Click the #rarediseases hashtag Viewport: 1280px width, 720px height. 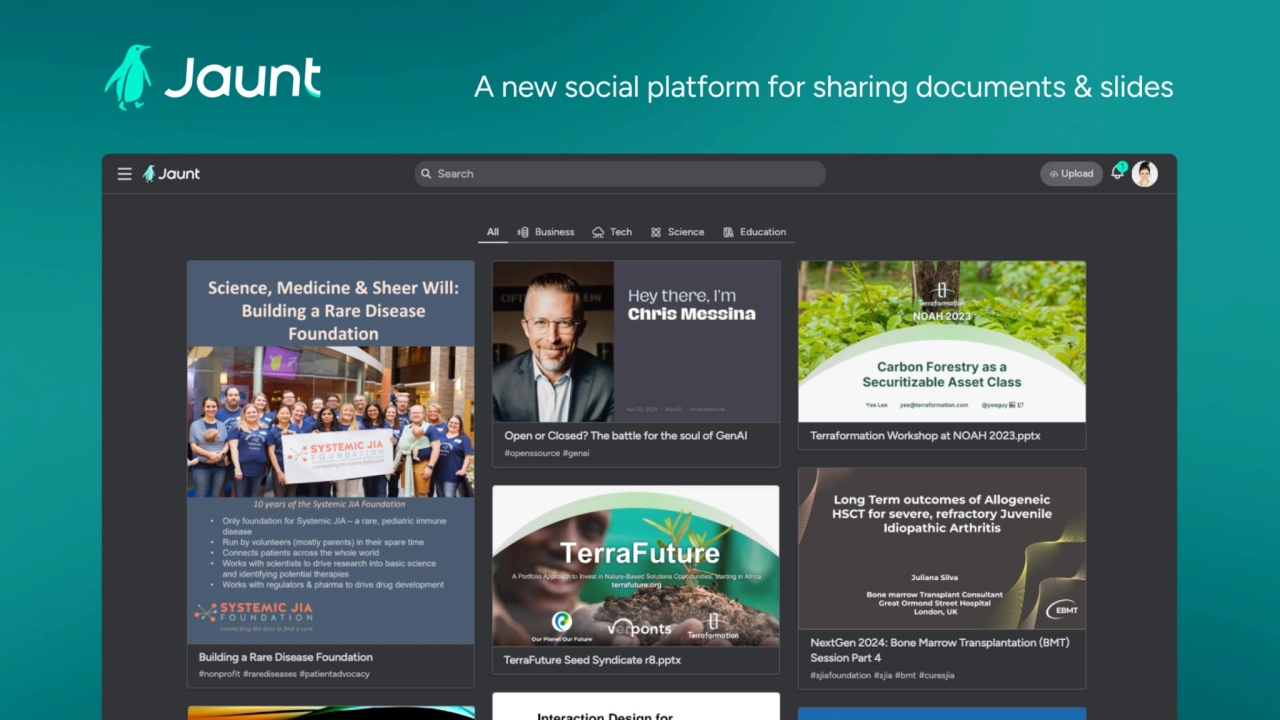point(270,675)
